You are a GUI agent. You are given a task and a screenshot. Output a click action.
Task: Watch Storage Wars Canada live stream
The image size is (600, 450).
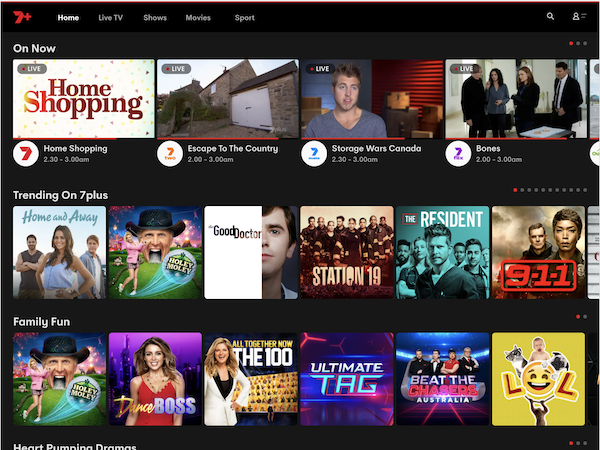pyautogui.click(x=372, y=98)
